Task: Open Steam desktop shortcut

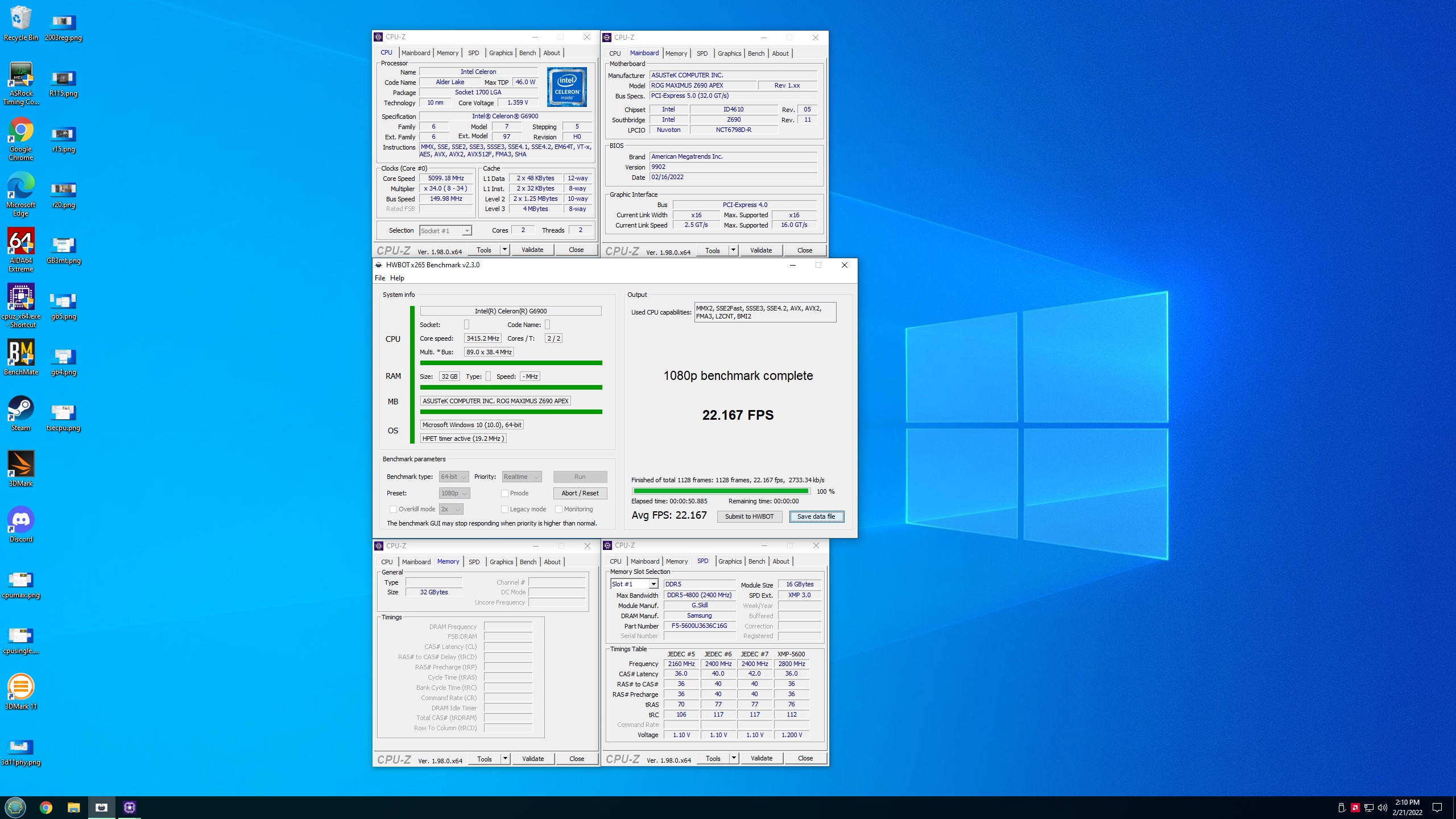Action: coord(21,414)
